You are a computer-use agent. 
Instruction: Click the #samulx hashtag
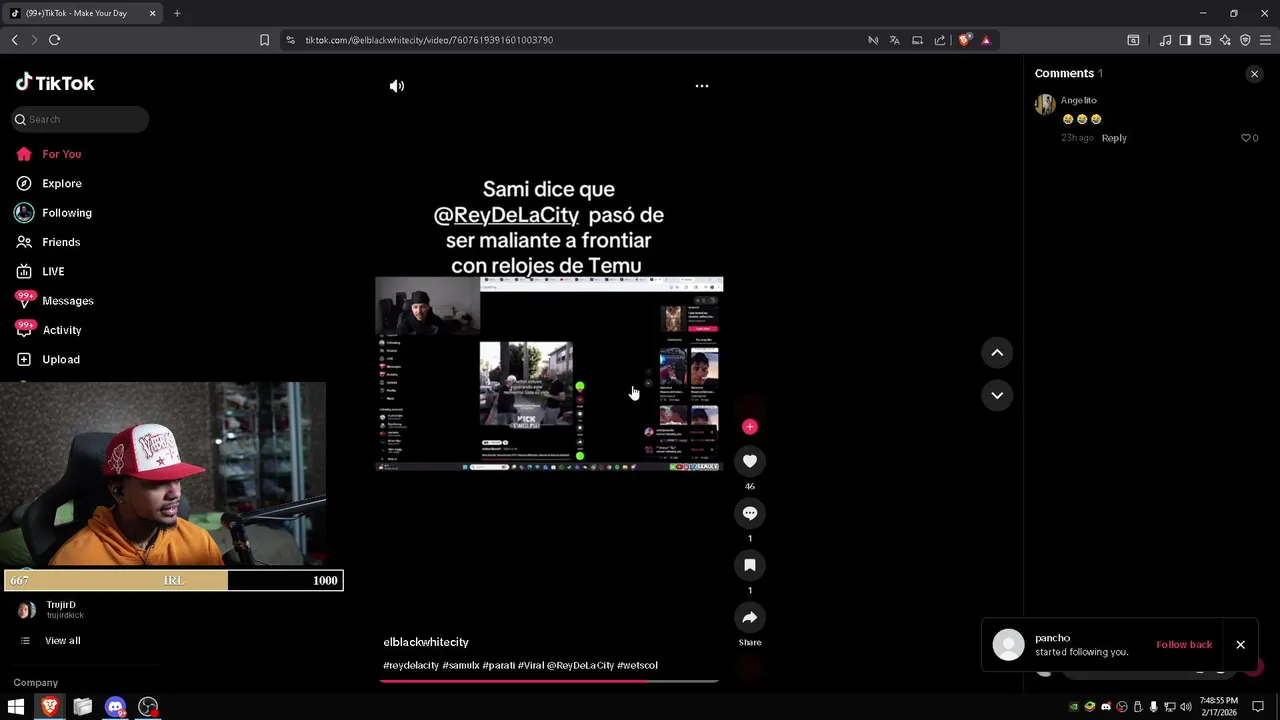pyautogui.click(x=461, y=666)
